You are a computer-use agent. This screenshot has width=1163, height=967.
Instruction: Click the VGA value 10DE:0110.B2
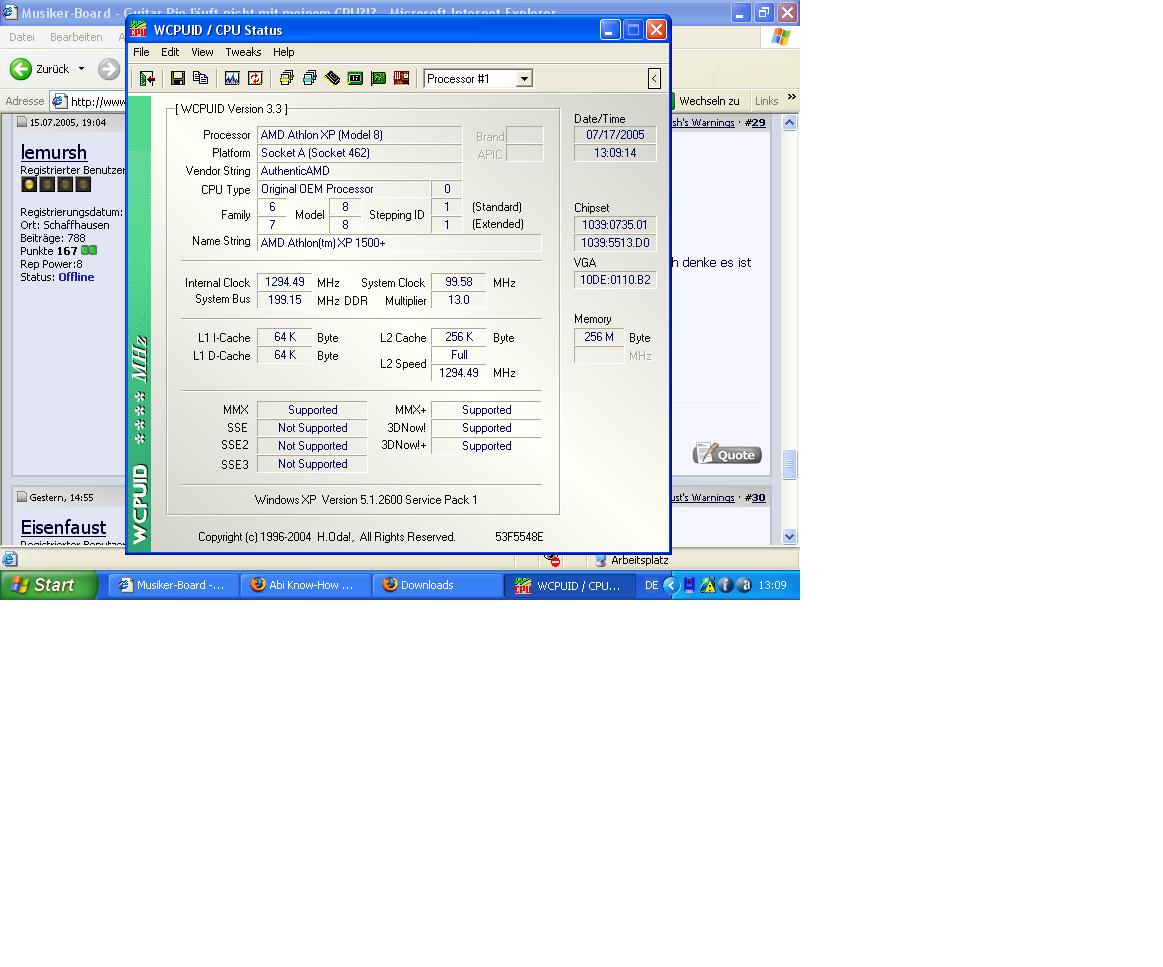click(x=615, y=280)
